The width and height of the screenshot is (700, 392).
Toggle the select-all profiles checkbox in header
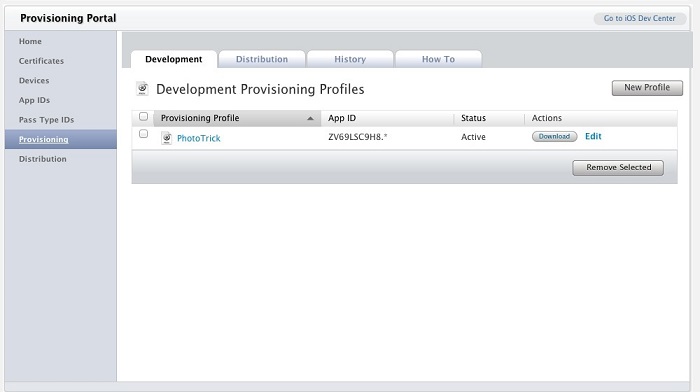tap(143, 117)
